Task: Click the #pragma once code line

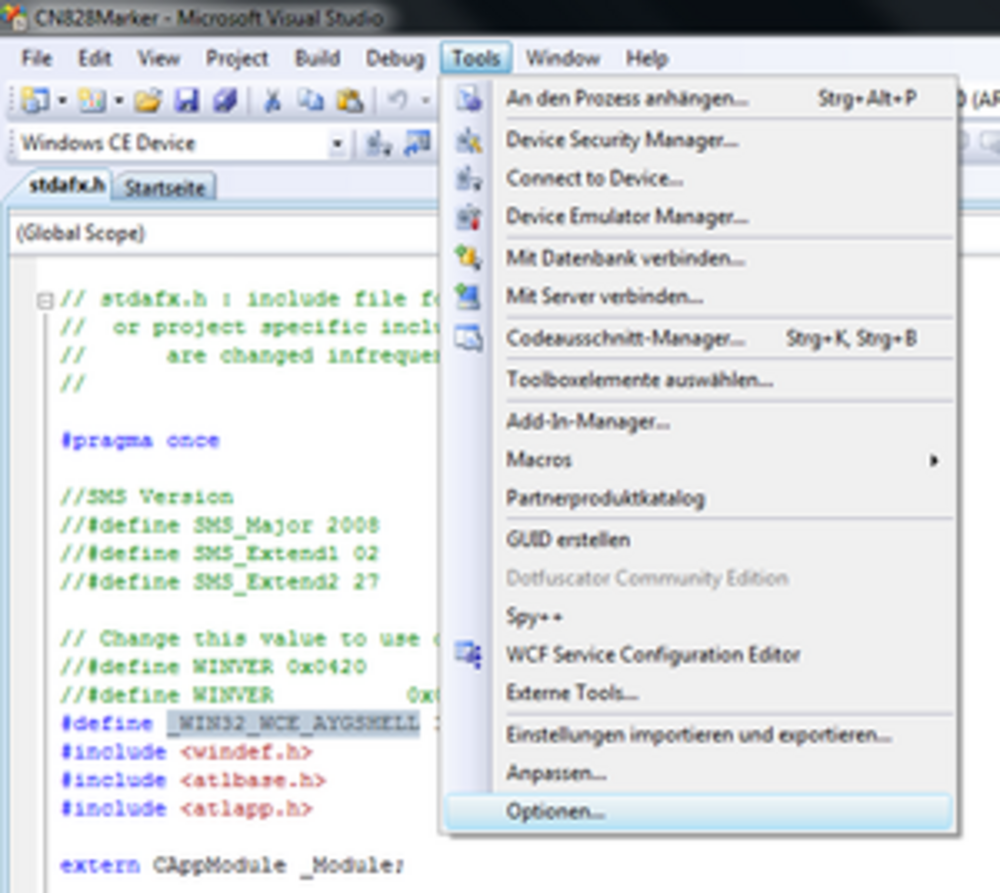Action: (140, 441)
